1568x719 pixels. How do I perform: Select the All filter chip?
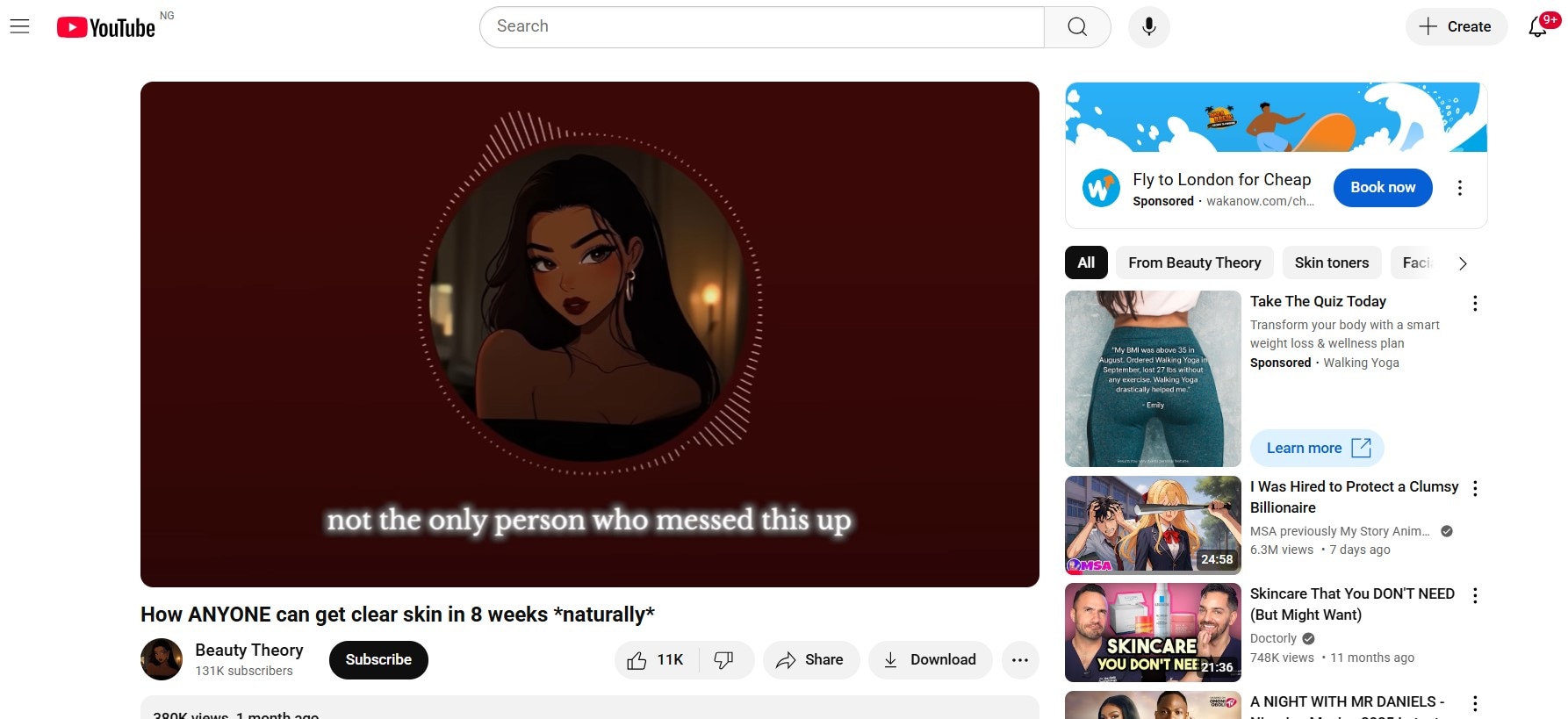click(x=1086, y=262)
